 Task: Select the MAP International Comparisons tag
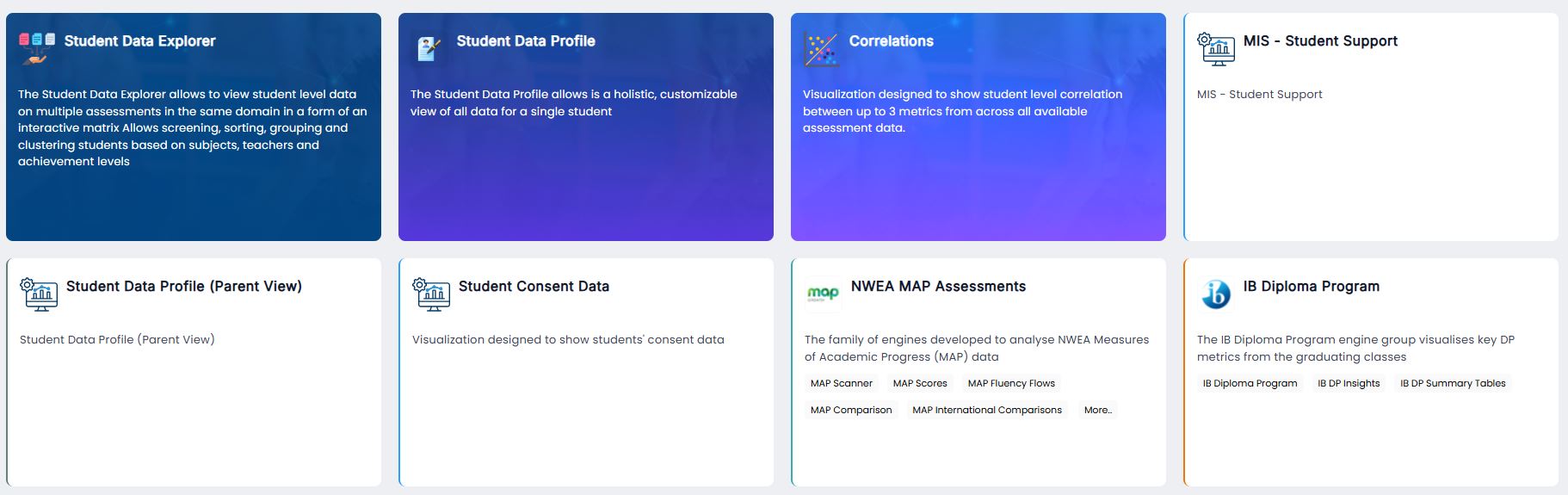(987, 410)
